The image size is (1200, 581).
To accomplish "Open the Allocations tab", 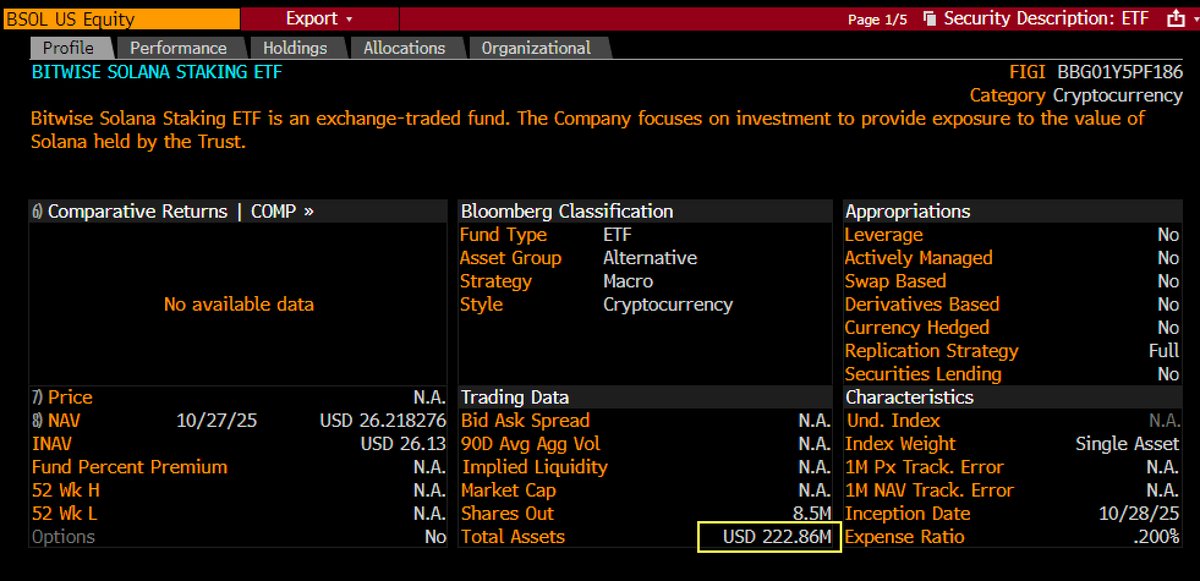I will click(x=404, y=47).
